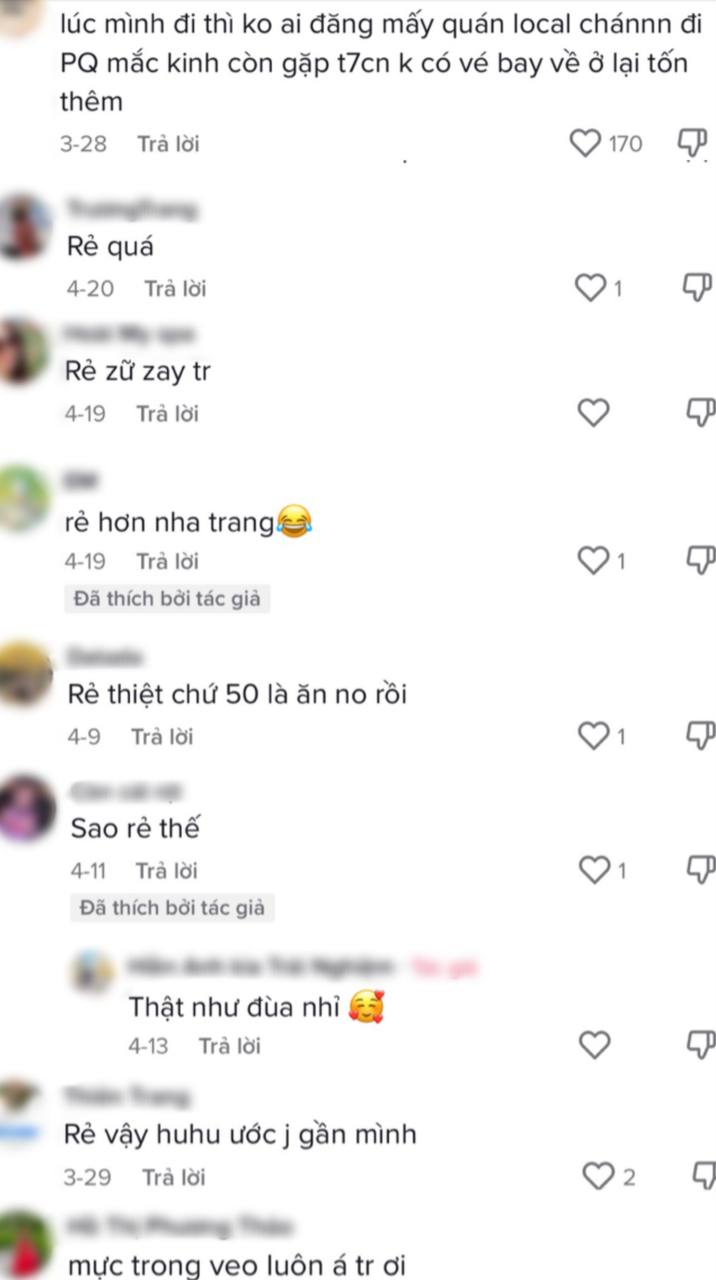Like the 'Sao rẻ thế' comment
The image size is (716, 1280).
pos(593,871)
